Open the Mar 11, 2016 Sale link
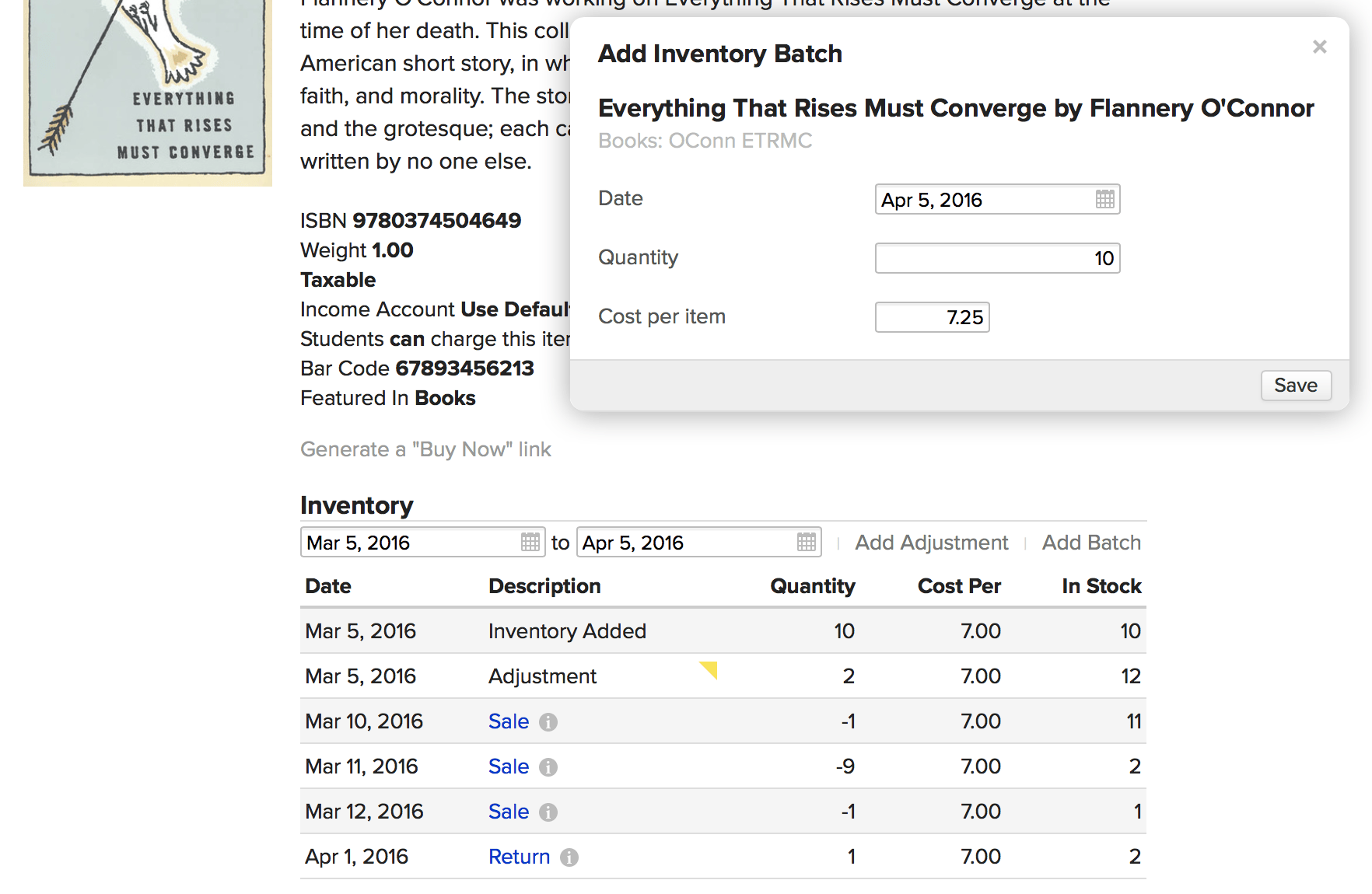The image size is (1372, 894). coord(509,767)
